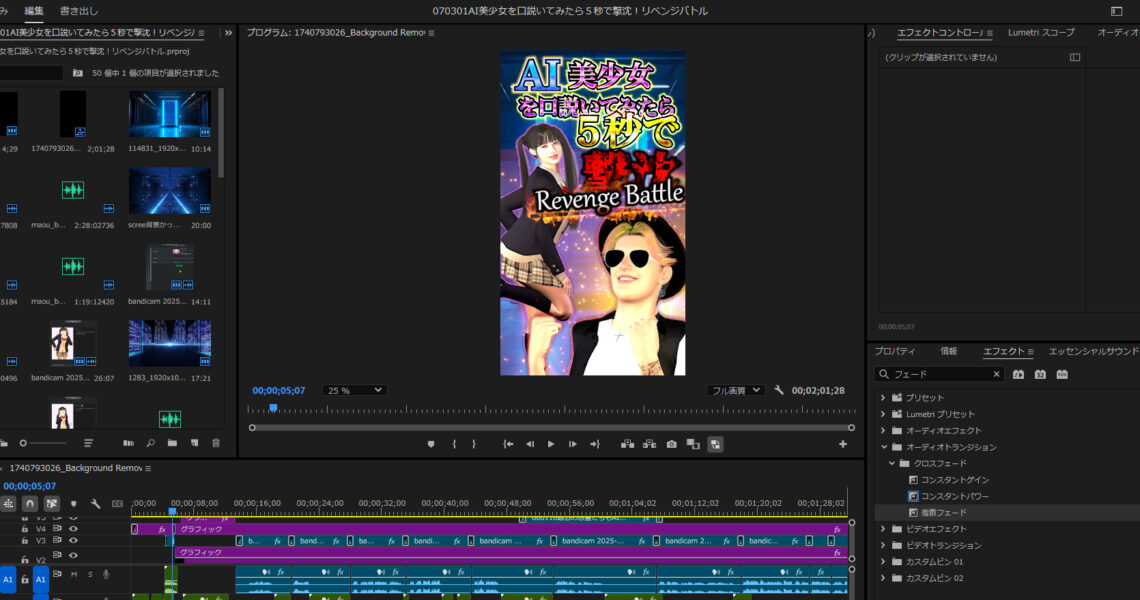Collapse オーディオトランジション folder
Viewport: 1140px width, 600px height.
(884, 447)
